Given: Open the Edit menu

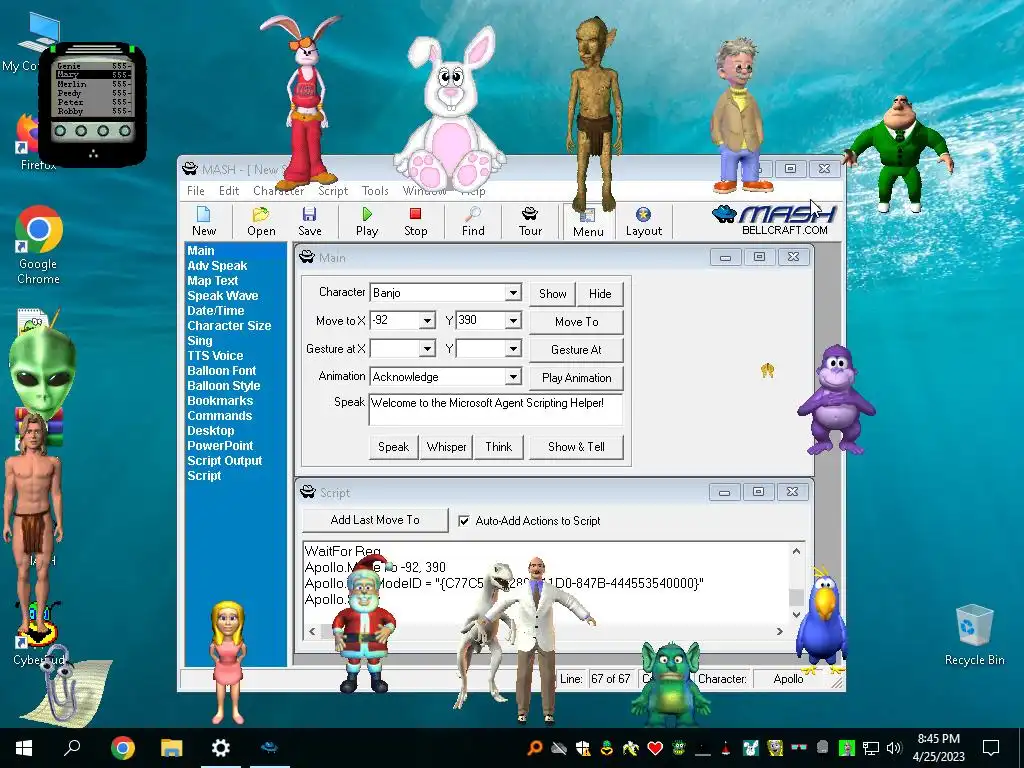Looking at the screenshot, I should click(x=229, y=191).
